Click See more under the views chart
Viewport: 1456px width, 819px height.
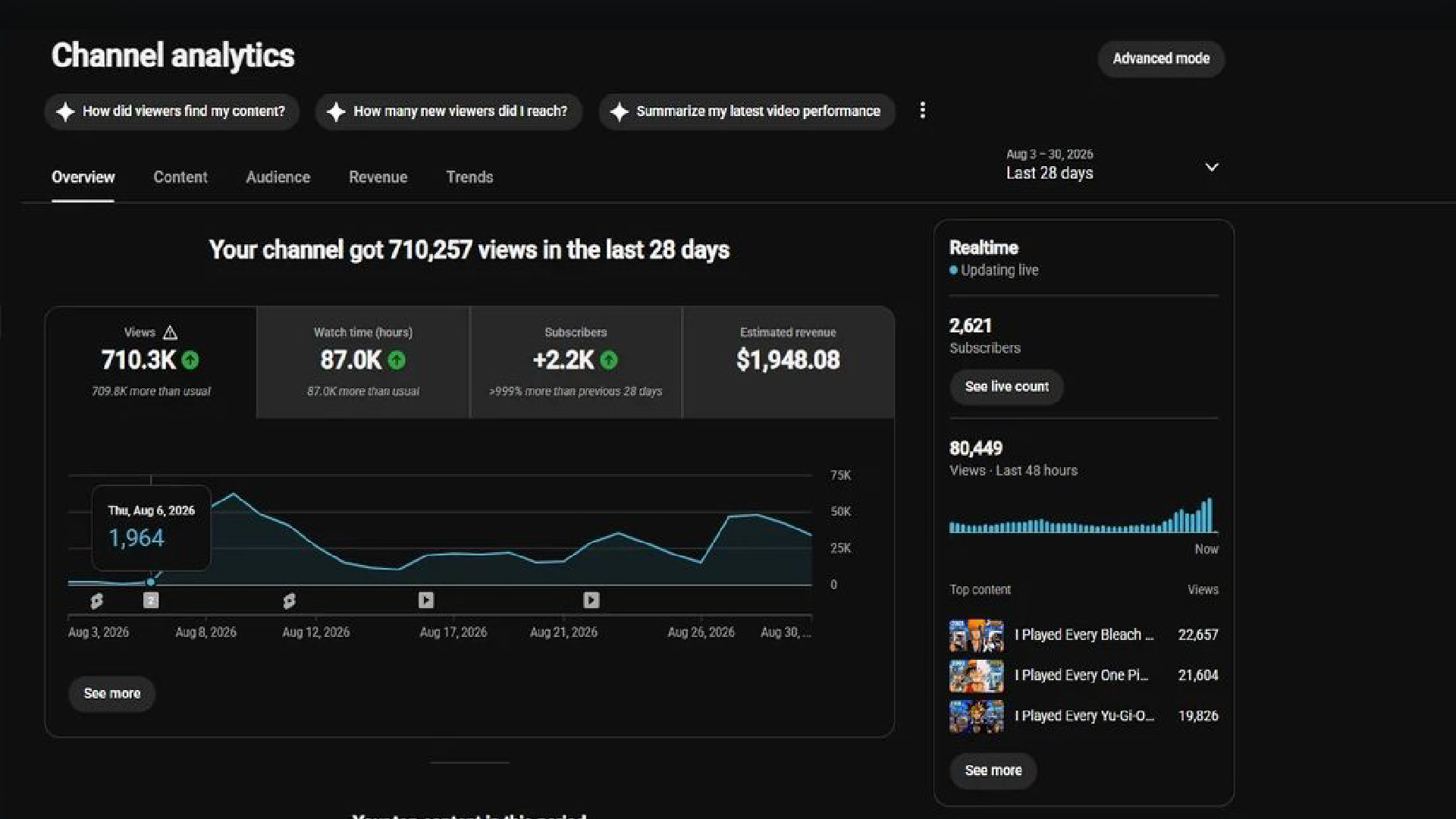tap(112, 694)
